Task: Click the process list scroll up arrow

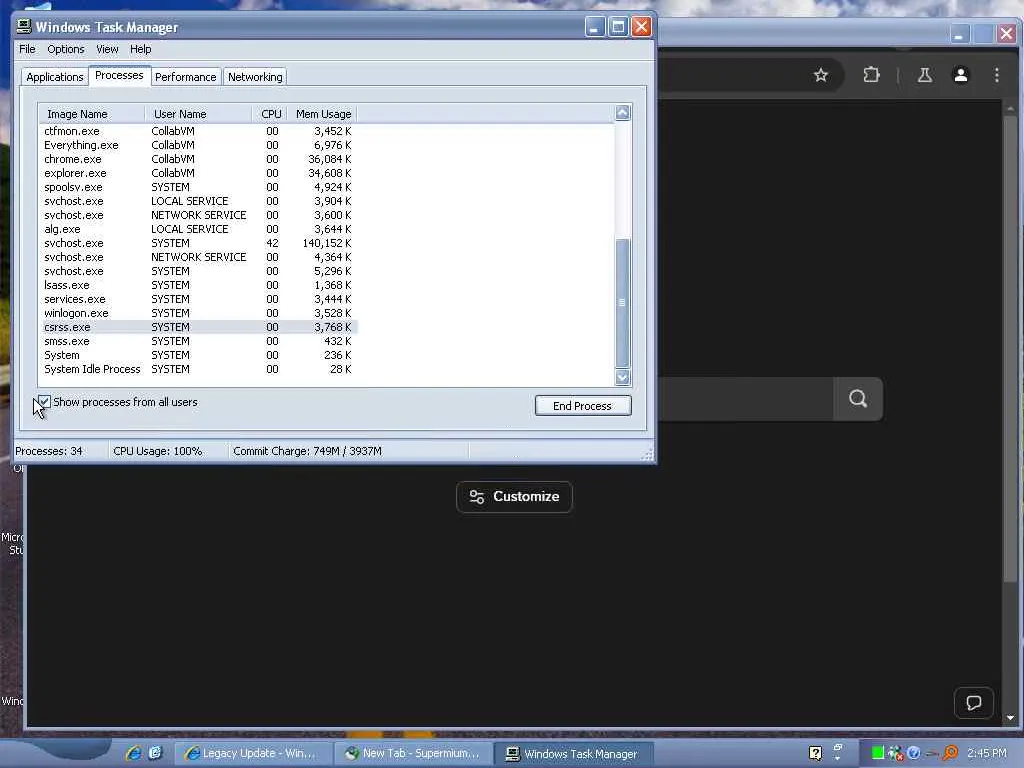Action: 622,113
